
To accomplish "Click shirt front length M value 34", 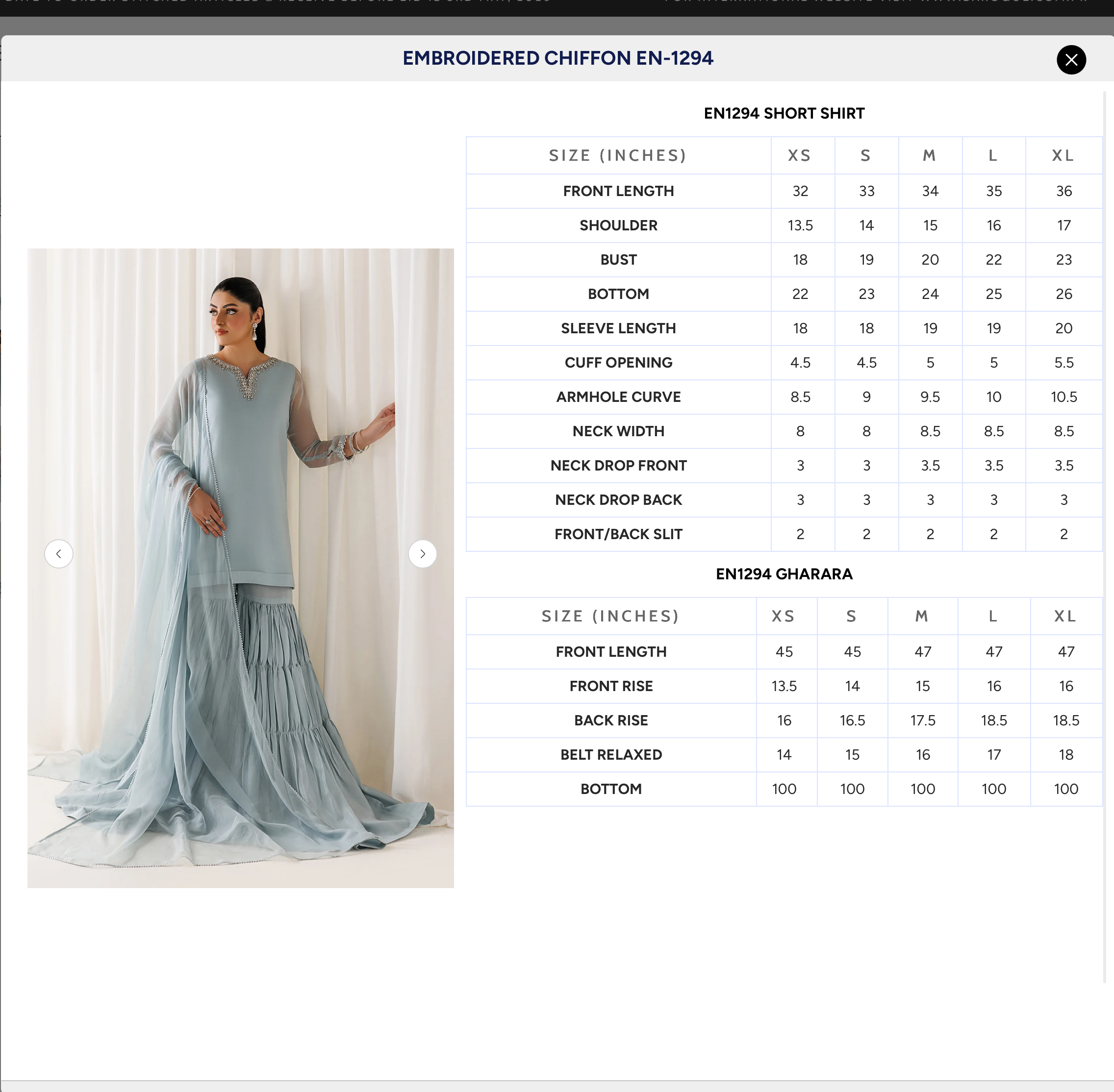I will pyautogui.click(x=930, y=191).
